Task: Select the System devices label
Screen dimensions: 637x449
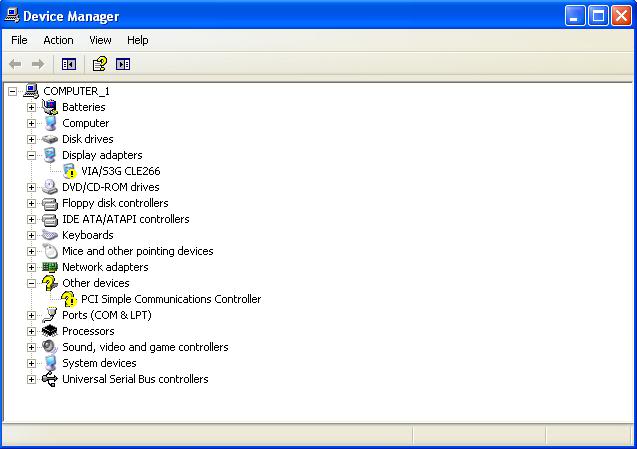Action: 99,363
